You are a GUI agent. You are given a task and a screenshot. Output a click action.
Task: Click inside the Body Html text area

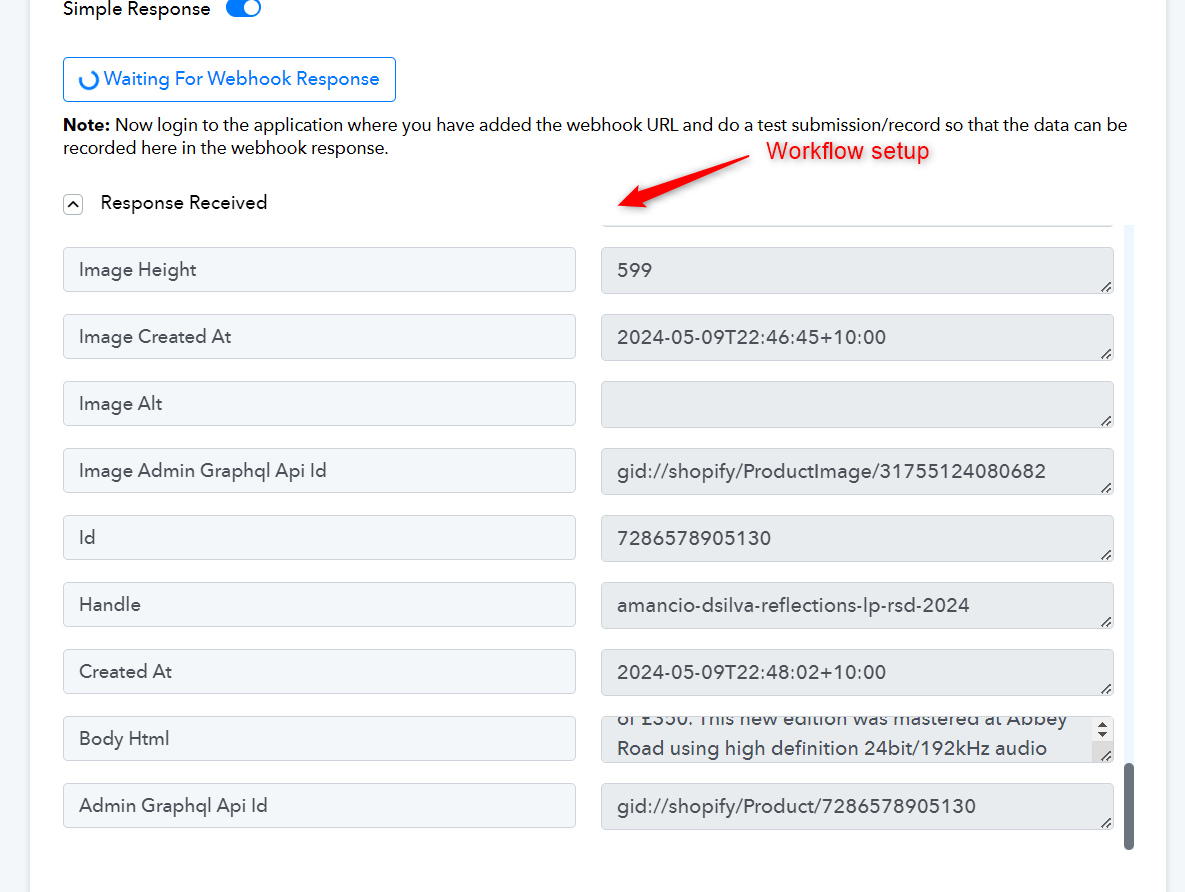(845, 739)
